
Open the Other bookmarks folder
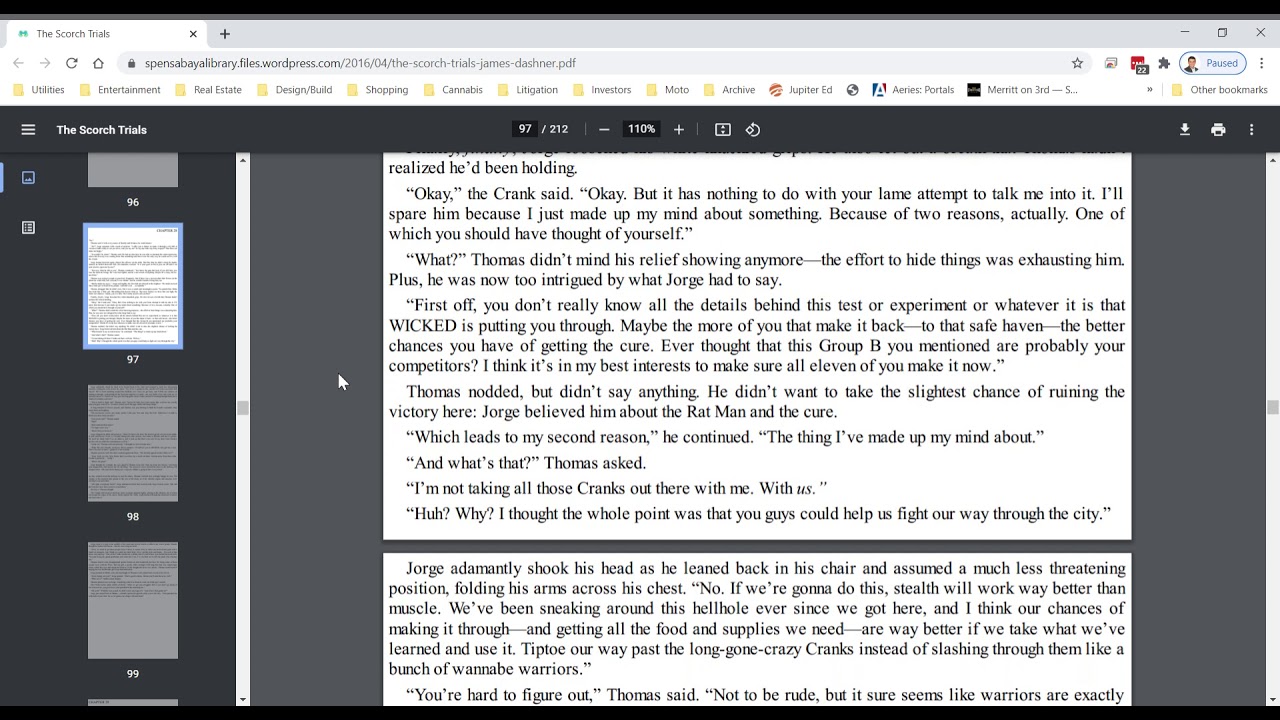point(1219,90)
